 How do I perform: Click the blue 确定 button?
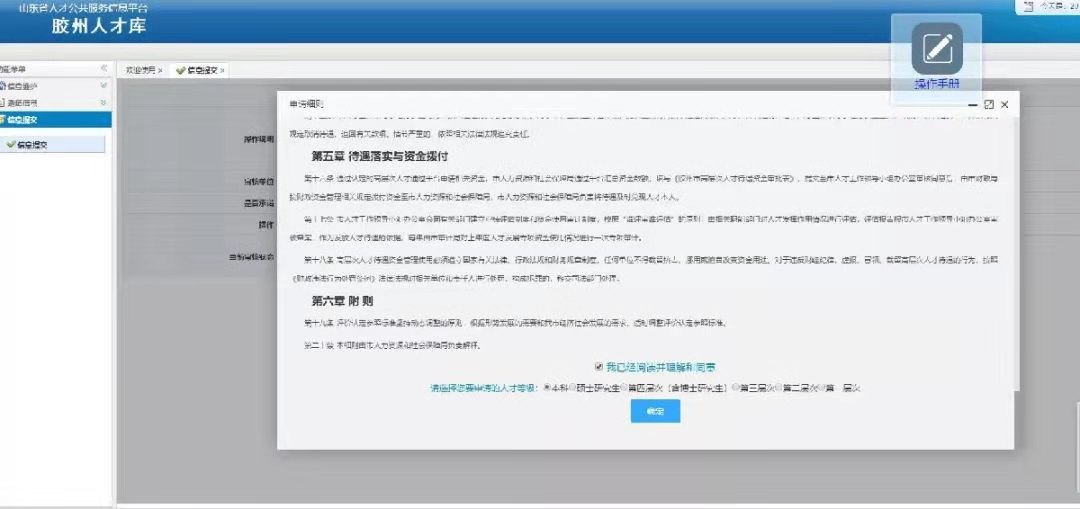655,411
